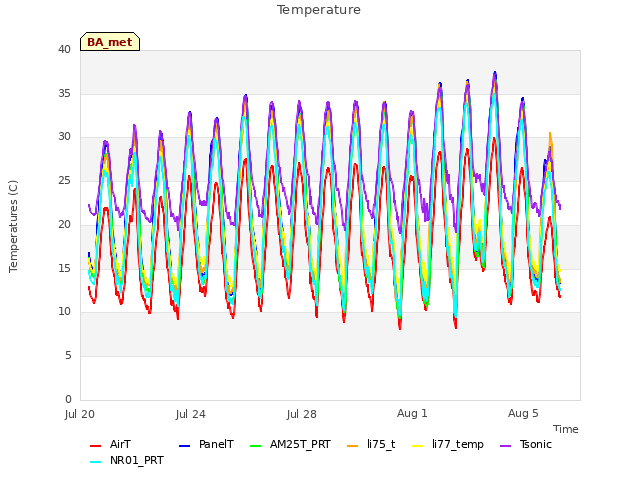Click the 35 y-axis tick label

(64, 93)
